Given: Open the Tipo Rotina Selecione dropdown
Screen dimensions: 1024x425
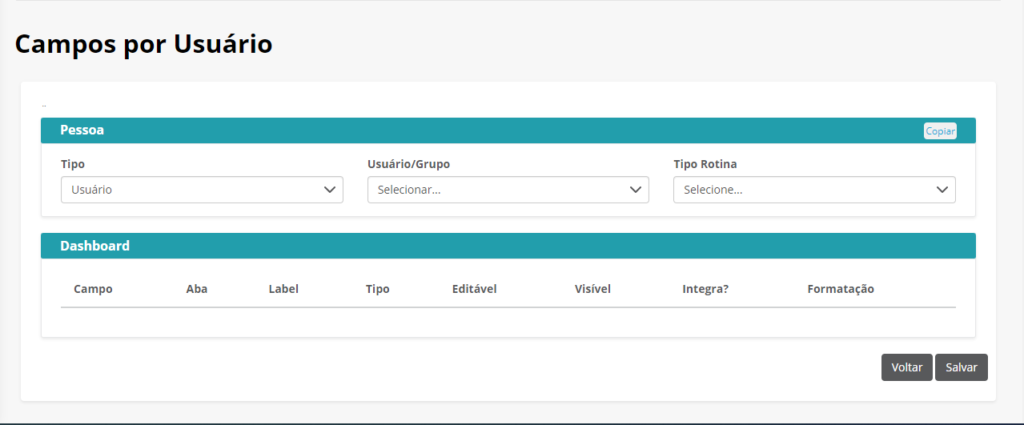Looking at the screenshot, I should point(814,190).
